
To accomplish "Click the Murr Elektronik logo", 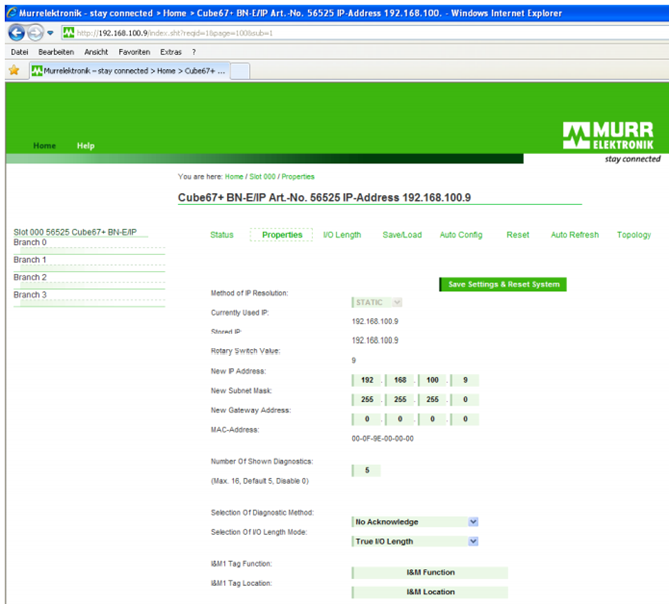I will click(608, 136).
